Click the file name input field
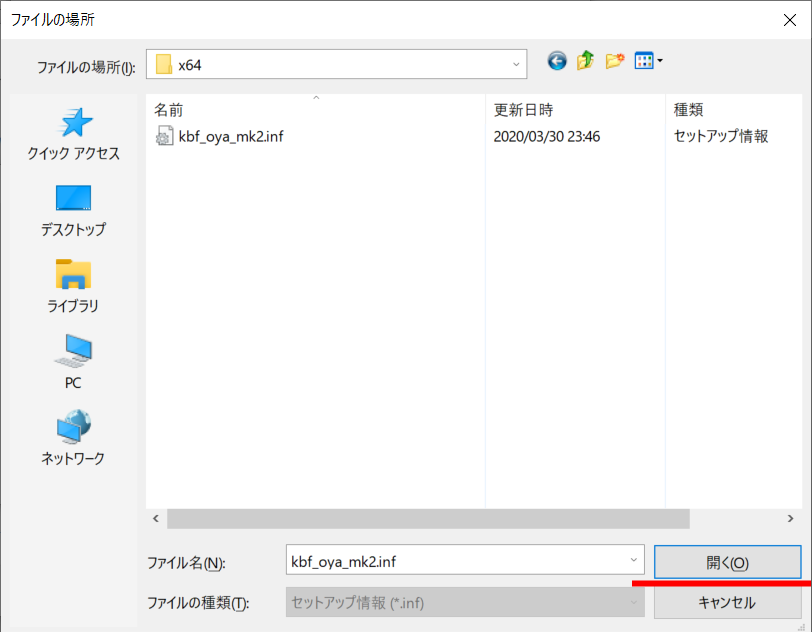 (455, 562)
